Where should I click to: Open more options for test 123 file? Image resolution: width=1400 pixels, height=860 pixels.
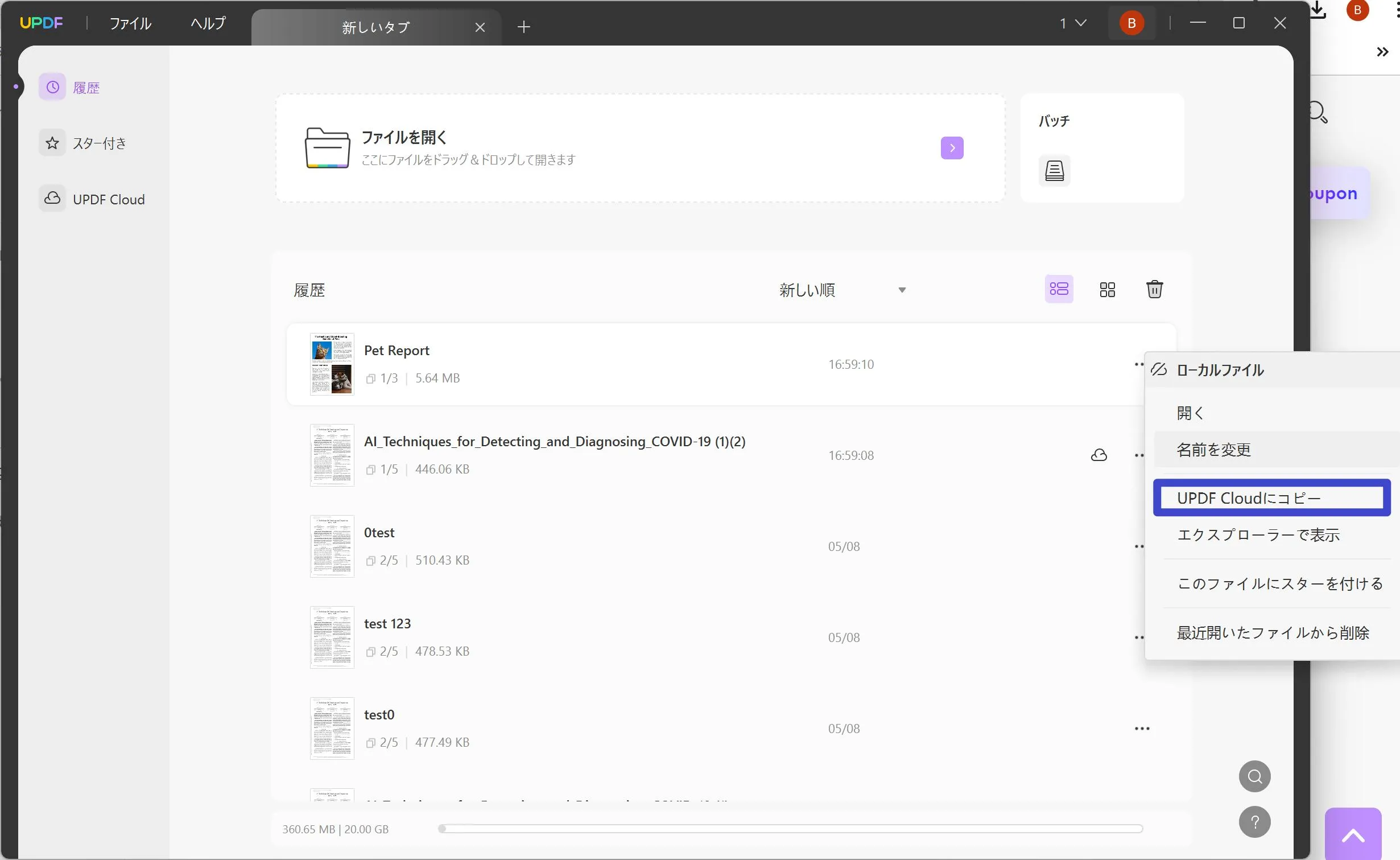click(1139, 637)
